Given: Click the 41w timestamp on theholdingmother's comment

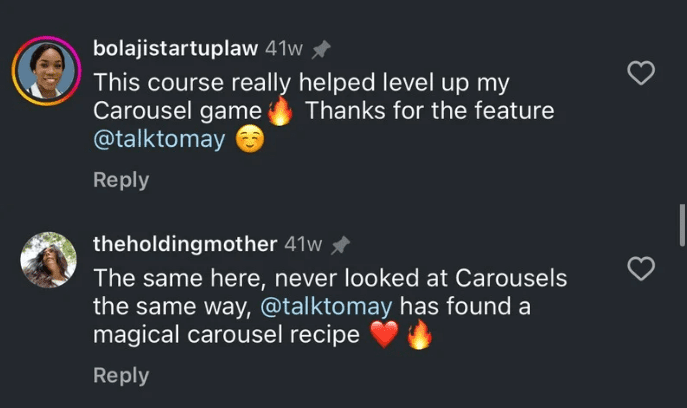Looking at the screenshot, I should pos(303,245).
